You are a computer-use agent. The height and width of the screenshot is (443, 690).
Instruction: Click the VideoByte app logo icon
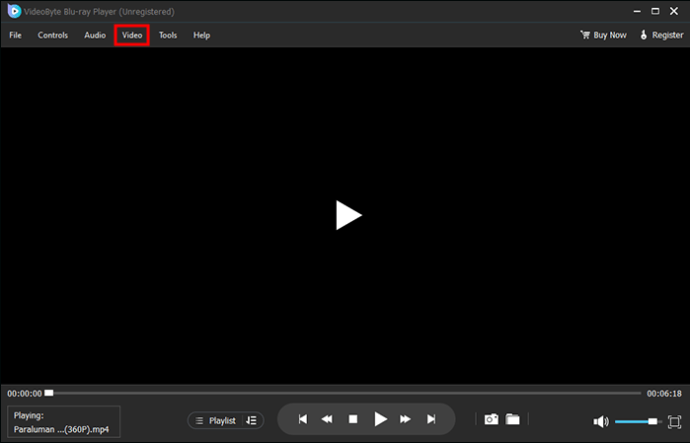tap(14, 11)
